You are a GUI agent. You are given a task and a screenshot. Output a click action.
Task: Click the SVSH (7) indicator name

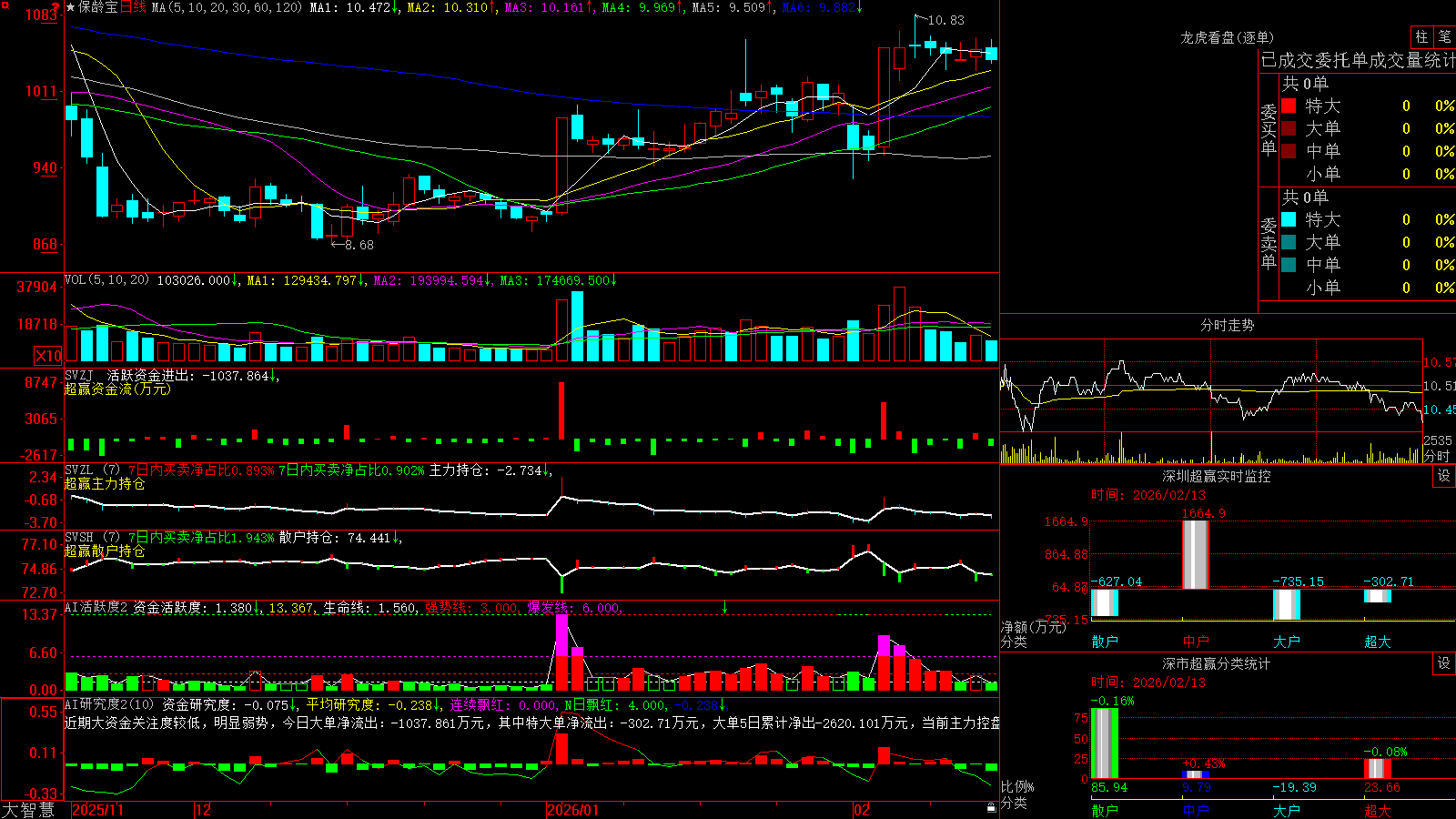pyautogui.click(x=92, y=537)
